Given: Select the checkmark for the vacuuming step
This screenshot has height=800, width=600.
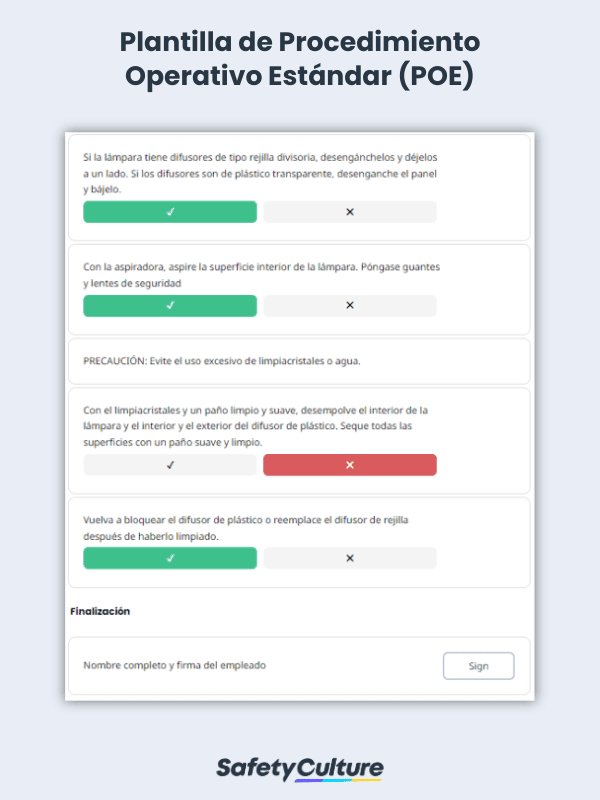Looking at the screenshot, I should point(169,305).
